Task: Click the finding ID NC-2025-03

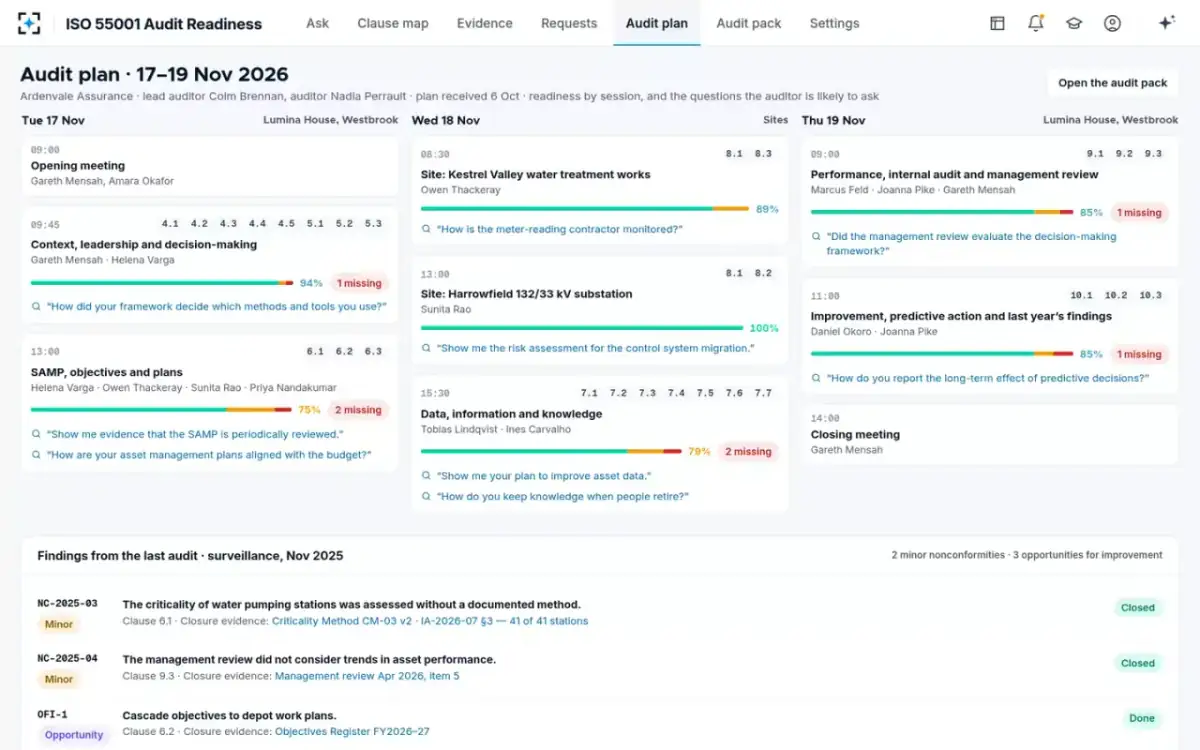Action: tap(67, 603)
